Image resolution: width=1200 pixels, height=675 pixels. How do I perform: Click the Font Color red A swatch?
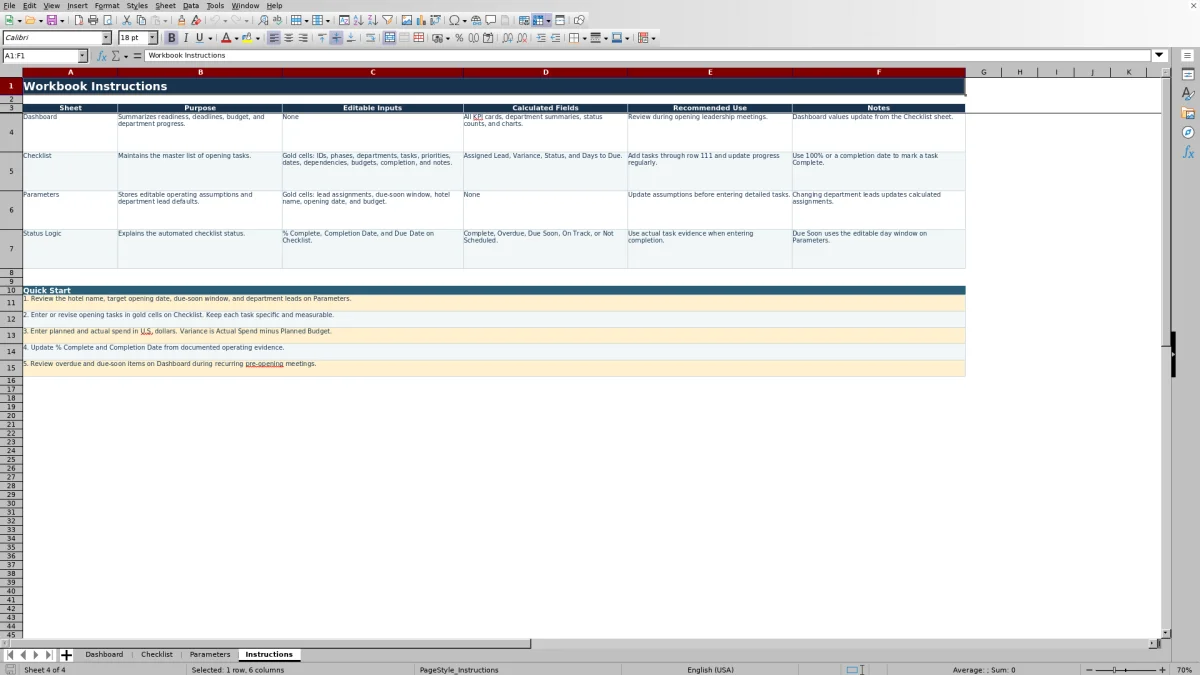(226, 38)
